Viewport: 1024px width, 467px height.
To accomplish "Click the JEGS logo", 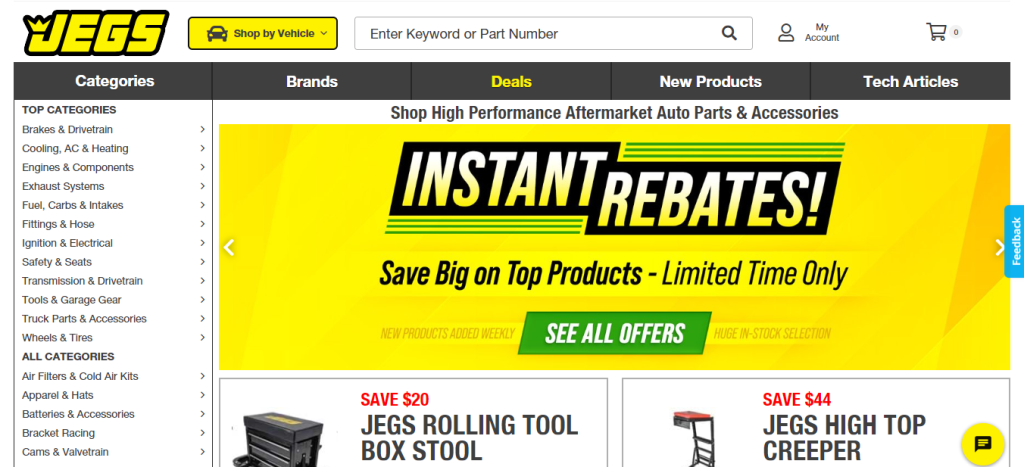I will [96, 33].
